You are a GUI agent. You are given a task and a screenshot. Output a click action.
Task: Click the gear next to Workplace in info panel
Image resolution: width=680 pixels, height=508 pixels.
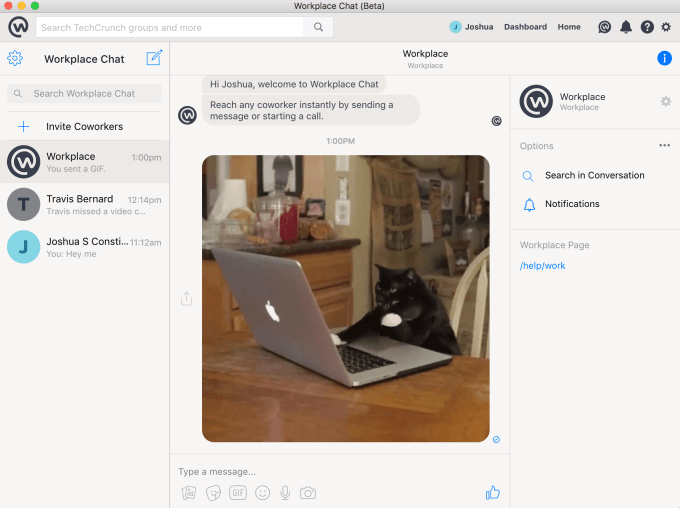[x=666, y=102]
